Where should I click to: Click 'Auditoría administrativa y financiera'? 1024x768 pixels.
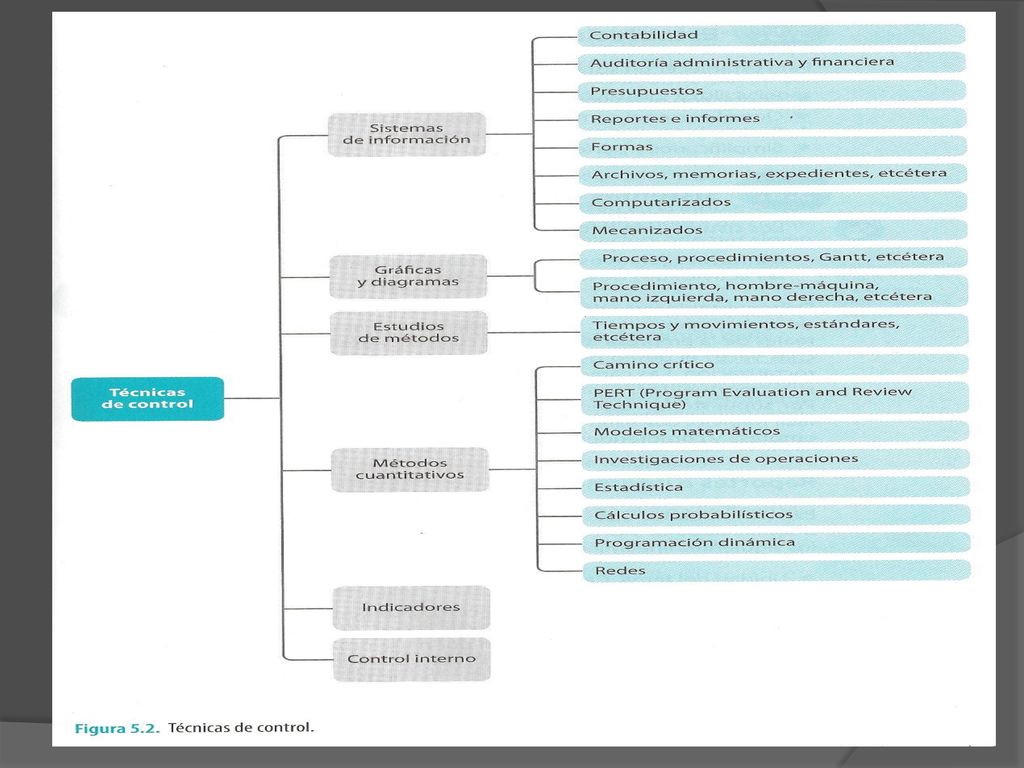(x=771, y=63)
